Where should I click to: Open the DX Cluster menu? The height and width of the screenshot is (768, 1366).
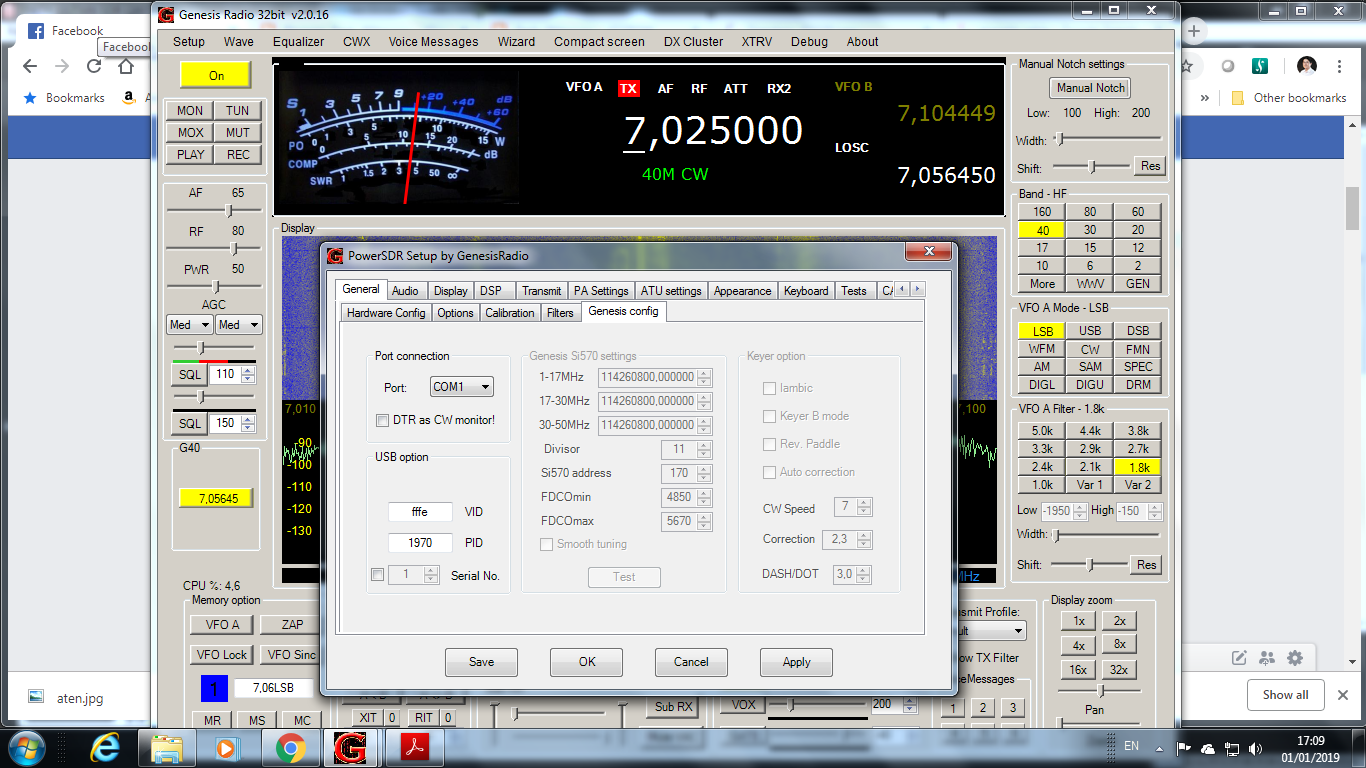click(691, 41)
